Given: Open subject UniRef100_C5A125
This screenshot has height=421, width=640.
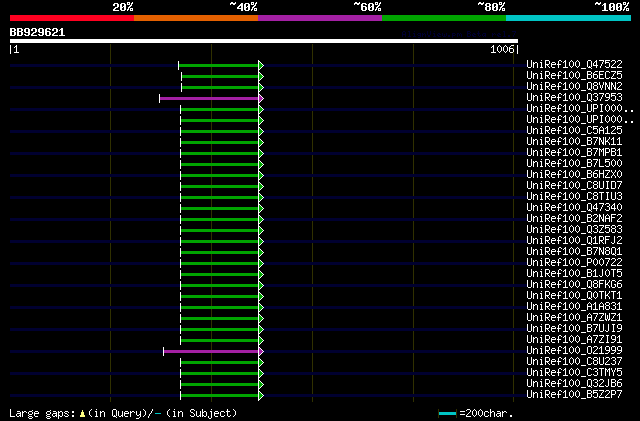Looking at the screenshot, I should (x=574, y=130).
